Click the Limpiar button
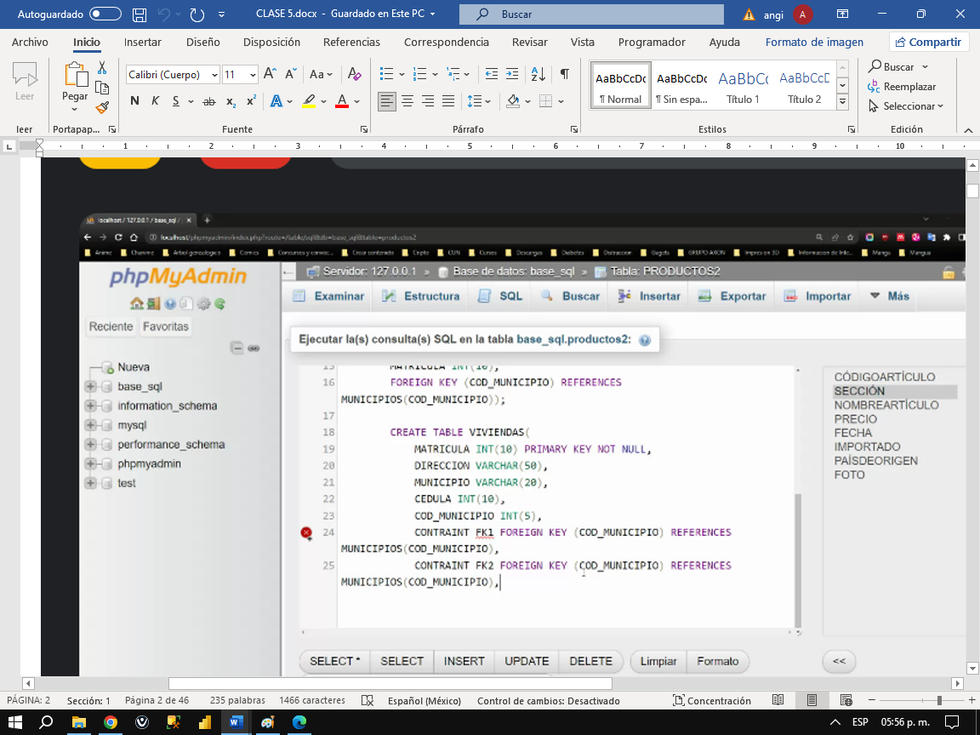The image size is (980, 735). [x=658, y=661]
